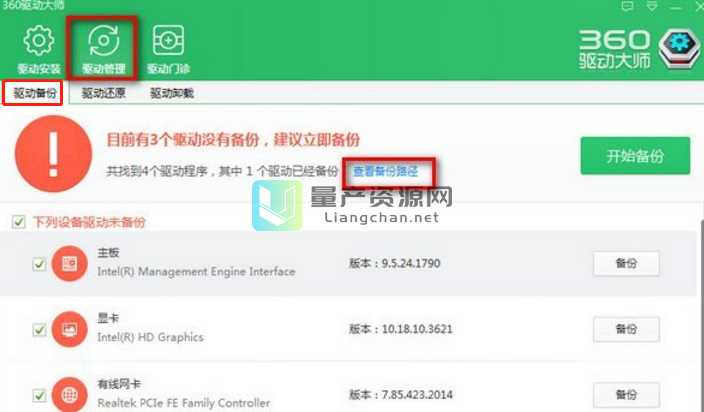Open the title bar dropdown menu arrow
The width and height of the screenshot is (704, 412).
coord(652,6)
